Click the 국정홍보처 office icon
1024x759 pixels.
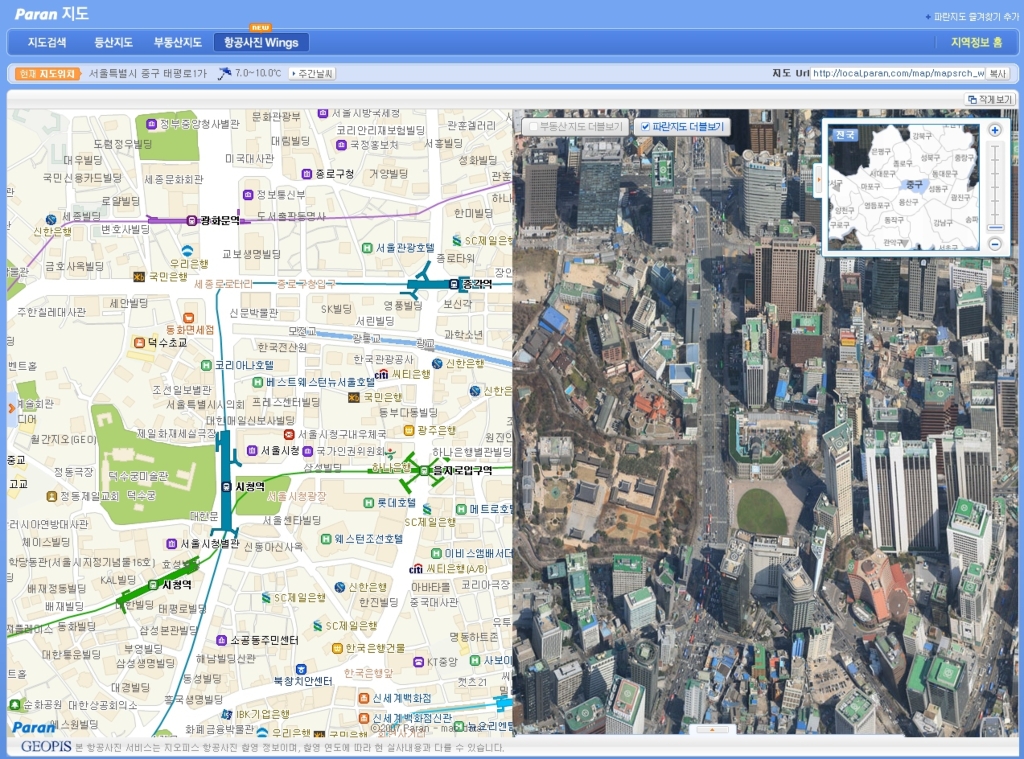(341, 145)
